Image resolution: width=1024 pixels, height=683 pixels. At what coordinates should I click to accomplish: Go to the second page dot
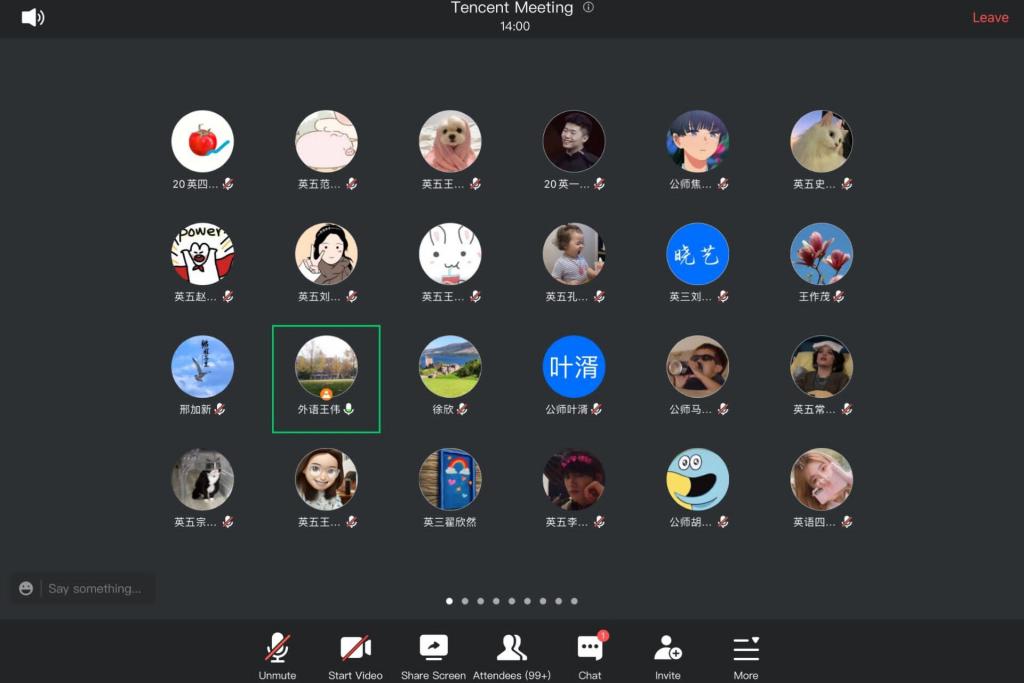(465, 601)
